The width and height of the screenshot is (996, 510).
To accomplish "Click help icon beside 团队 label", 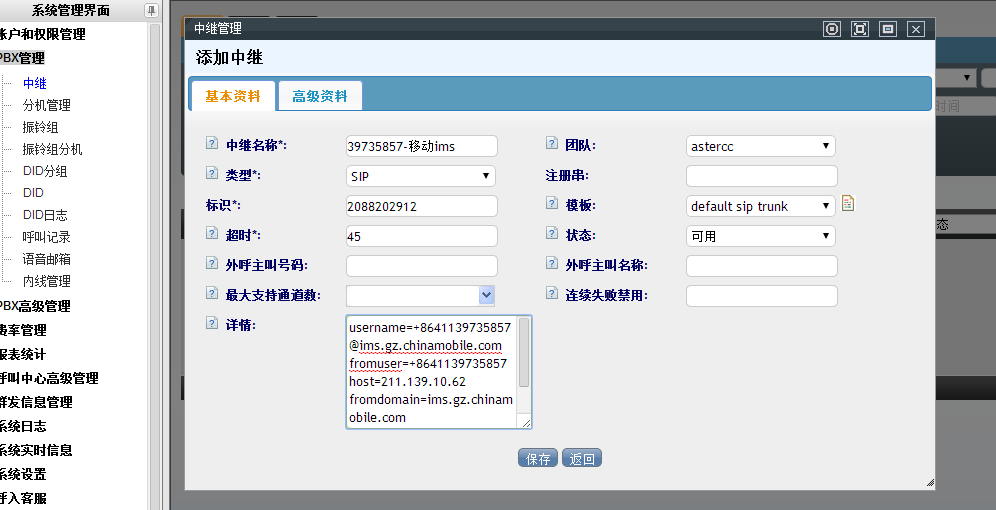I will [x=551, y=144].
